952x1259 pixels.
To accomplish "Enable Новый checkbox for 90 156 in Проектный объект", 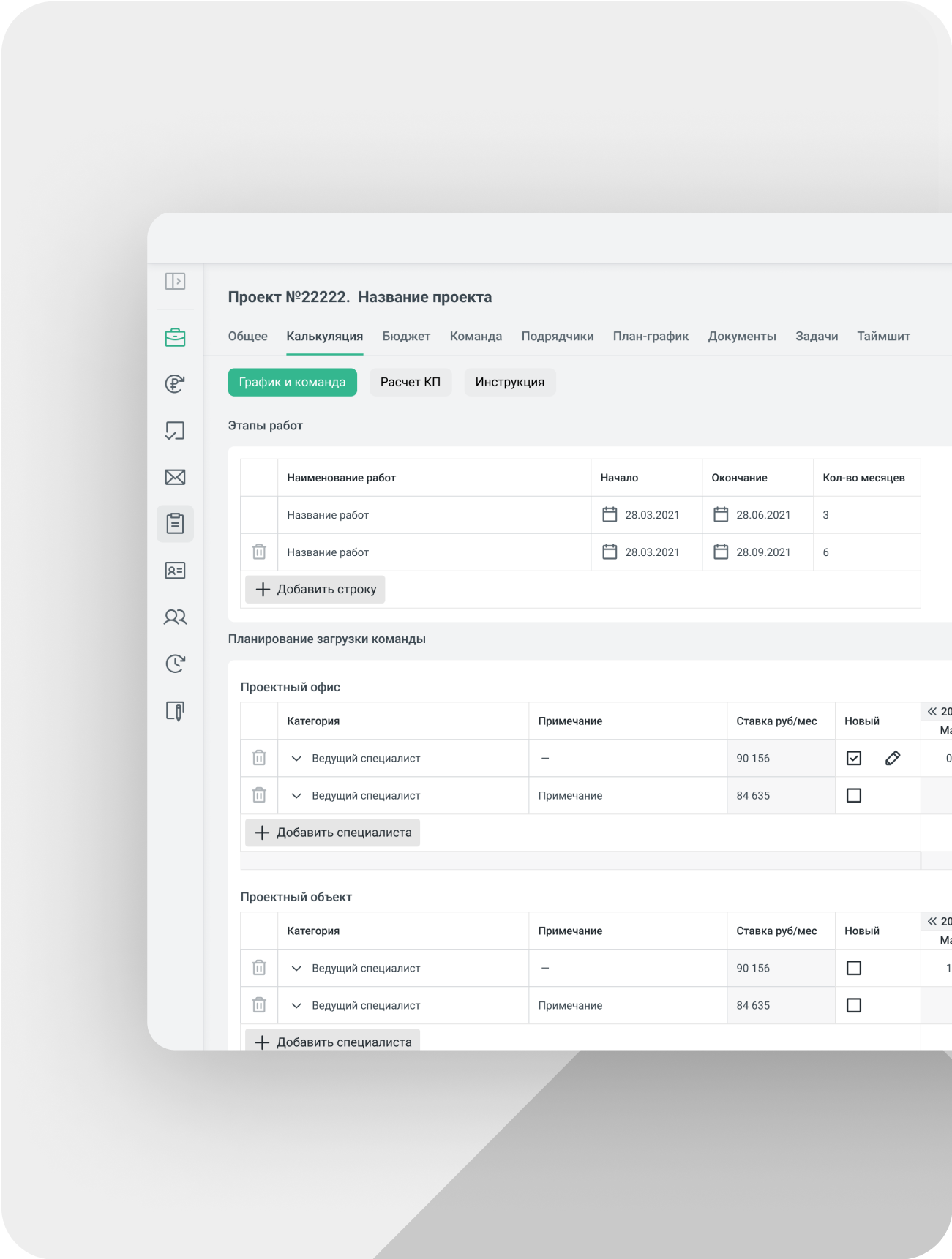I will pos(853,968).
